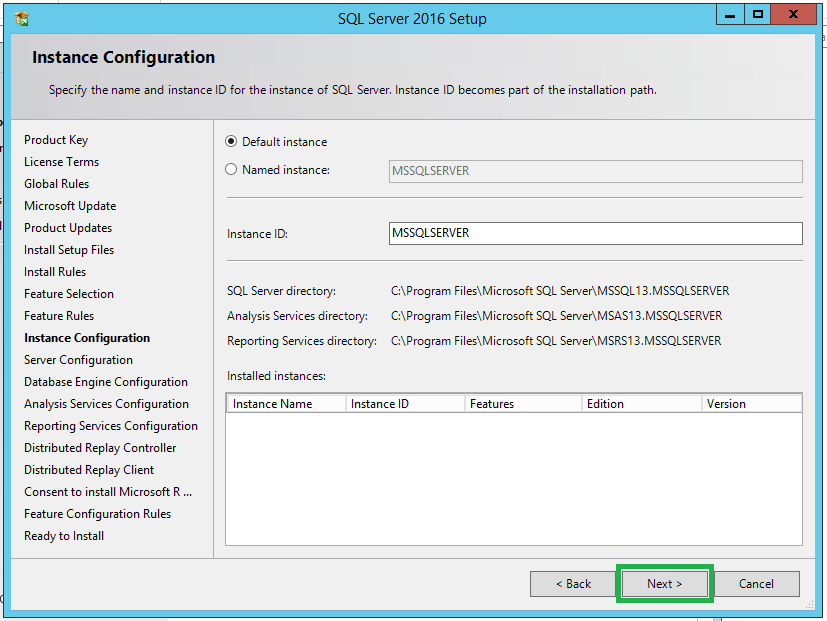
Task: Go back with the Back button
Action: pos(573,584)
